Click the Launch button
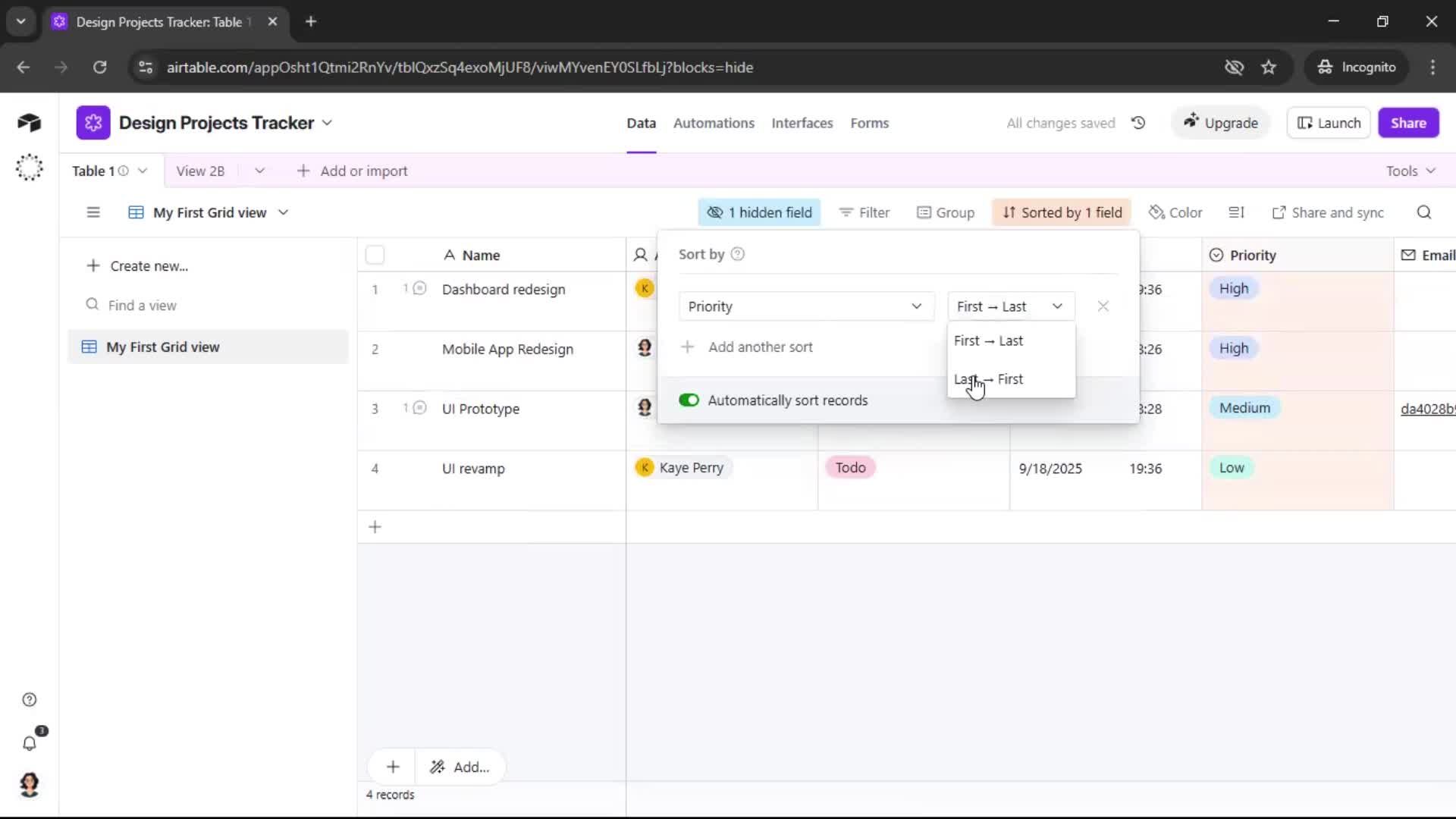The height and width of the screenshot is (819, 1456). click(1329, 123)
